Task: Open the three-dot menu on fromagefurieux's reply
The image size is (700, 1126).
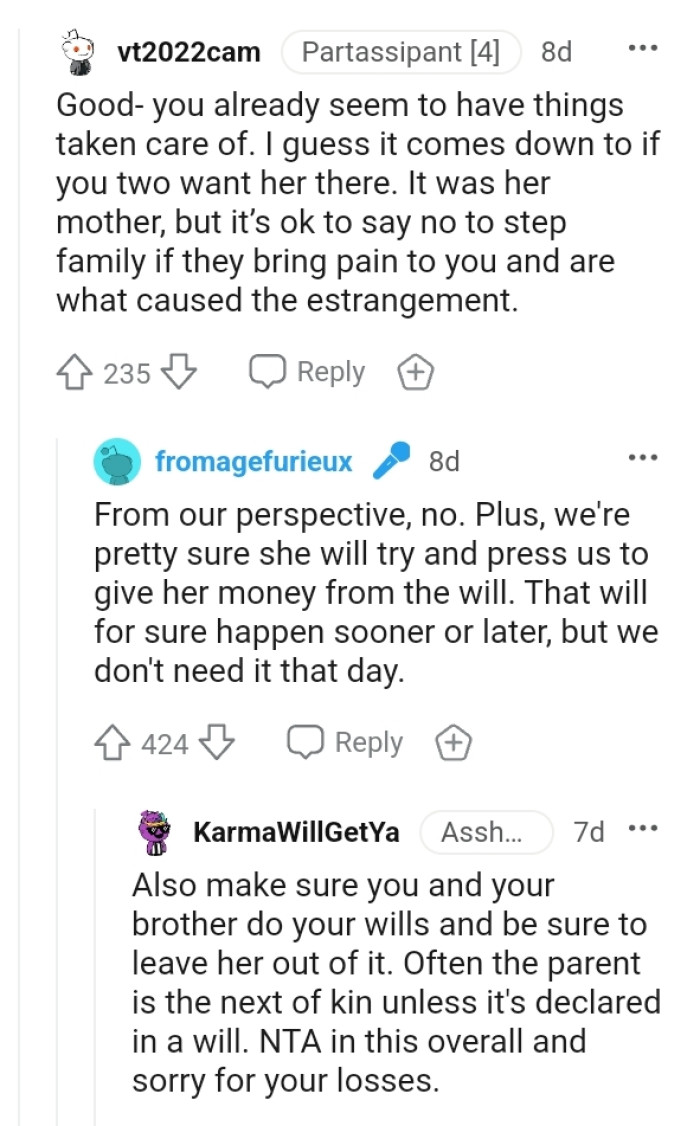Action: pos(642,458)
